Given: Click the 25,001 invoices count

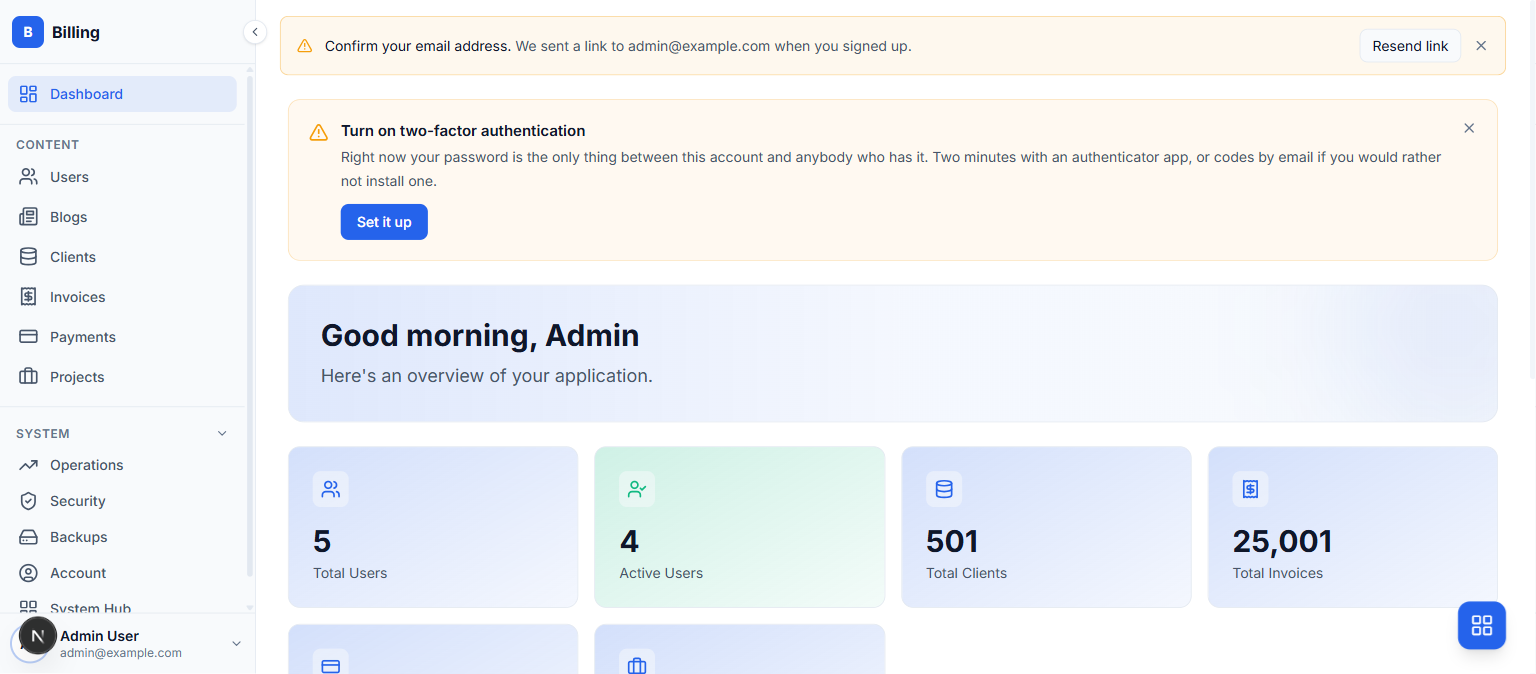Looking at the screenshot, I should 1282,541.
